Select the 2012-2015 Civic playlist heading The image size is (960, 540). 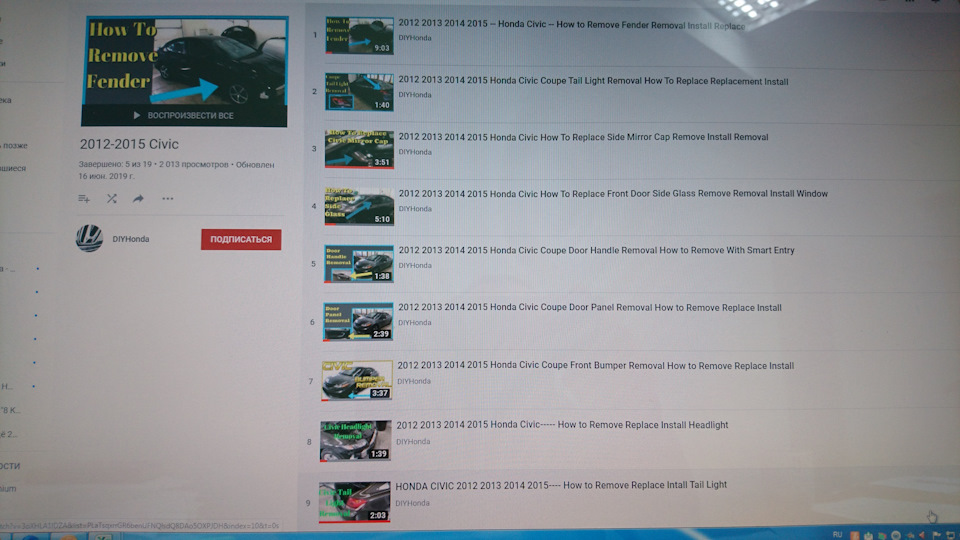129,144
